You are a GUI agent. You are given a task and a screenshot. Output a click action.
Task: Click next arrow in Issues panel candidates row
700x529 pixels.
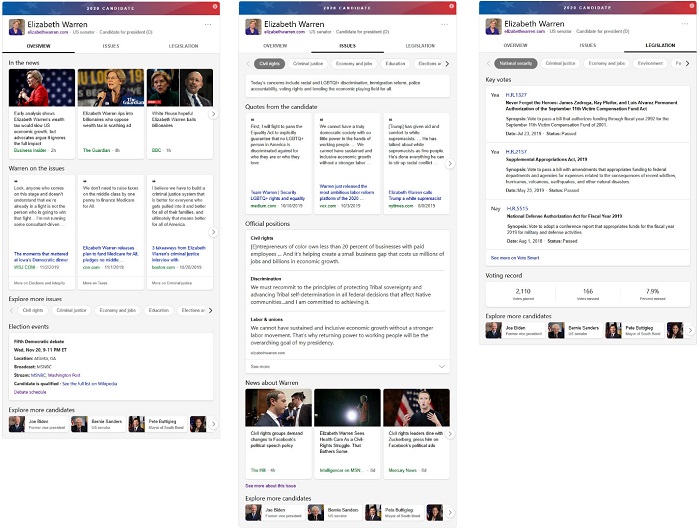point(450,512)
